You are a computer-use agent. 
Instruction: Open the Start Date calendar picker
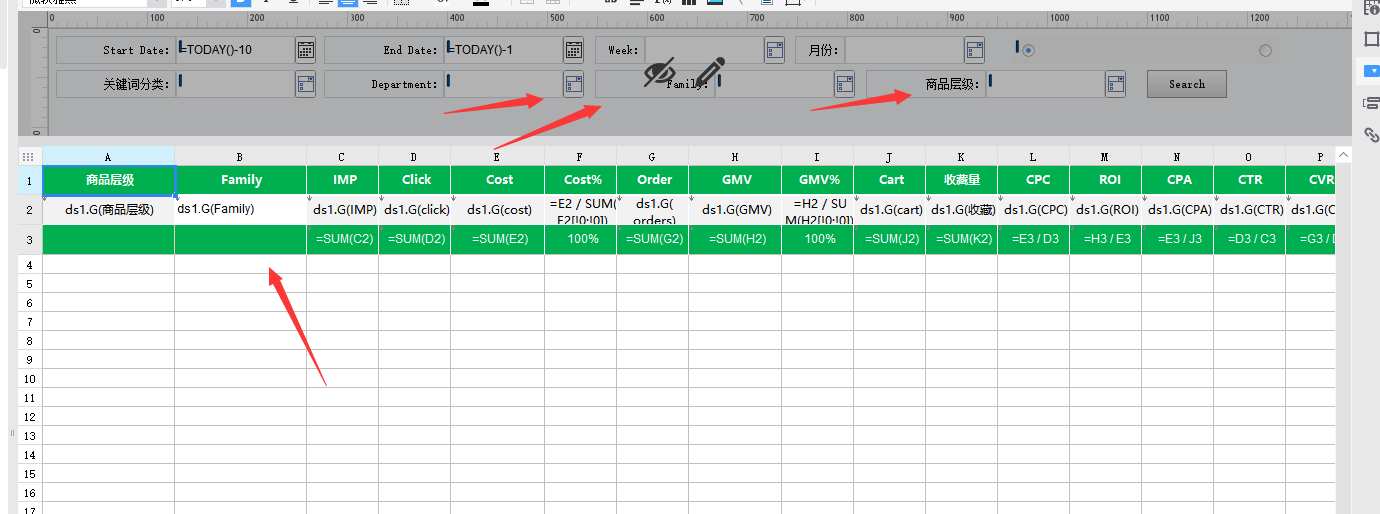[306, 50]
